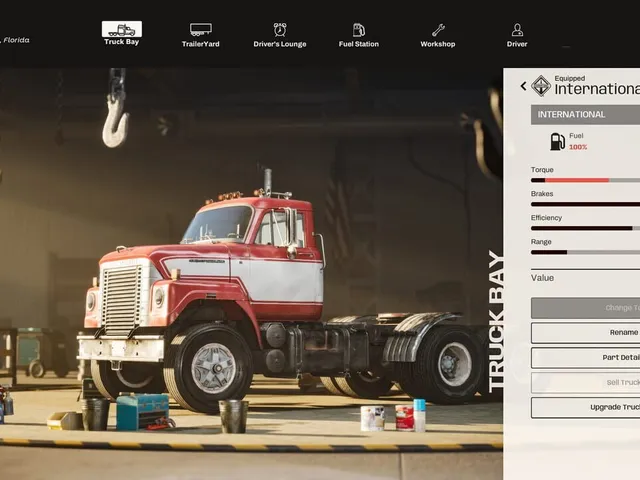Click the '100%' fuel value
The height and width of the screenshot is (480, 640).
pos(578,147)
